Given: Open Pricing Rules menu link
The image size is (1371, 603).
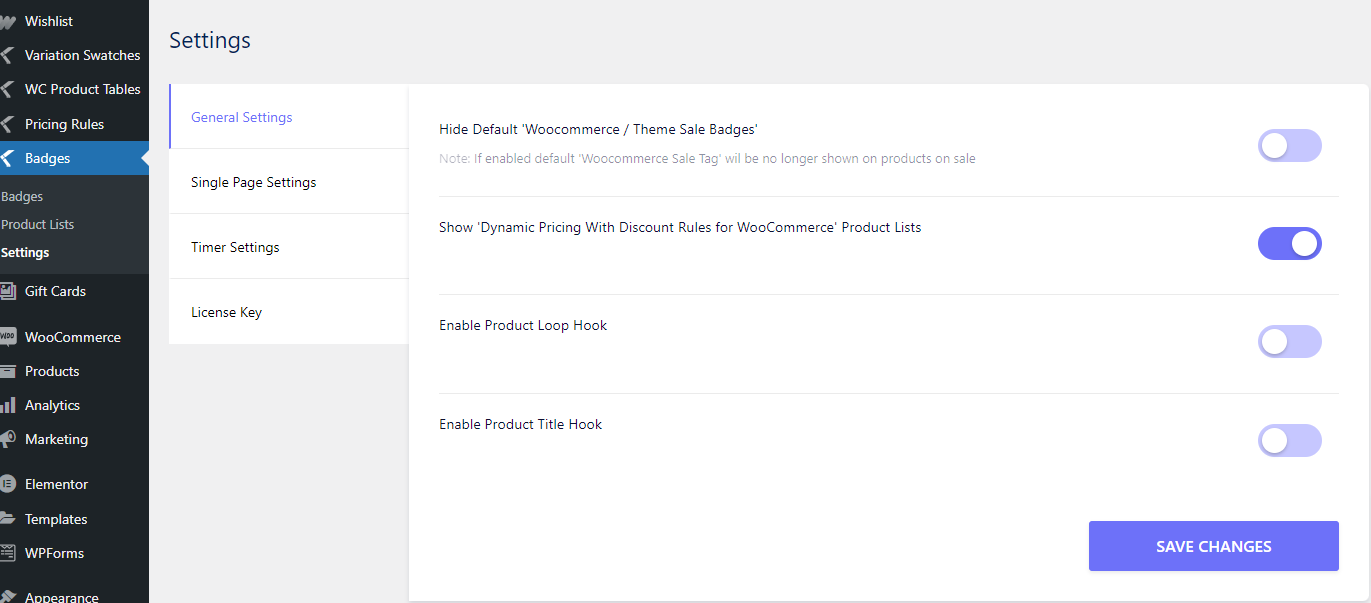Looking at the screenshot, I should 64,124.
